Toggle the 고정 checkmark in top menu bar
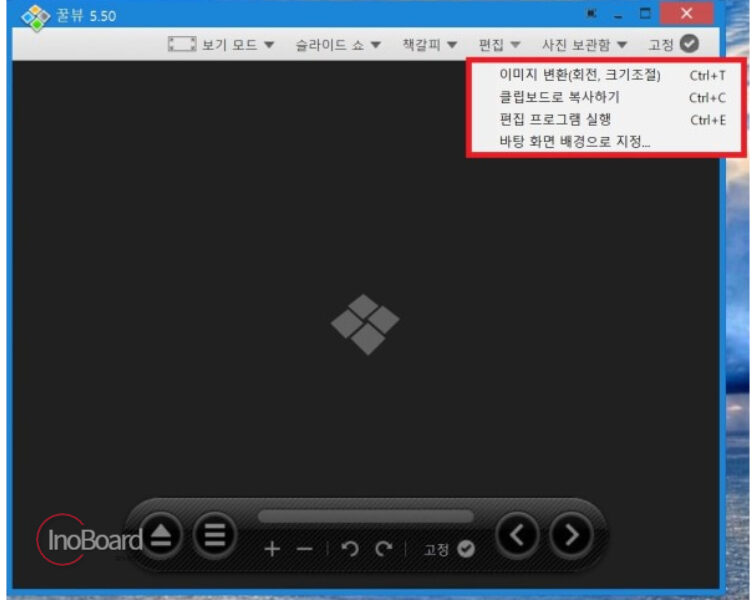The width and height of the screenshot is (756, 600). click(x=689, y=44)
